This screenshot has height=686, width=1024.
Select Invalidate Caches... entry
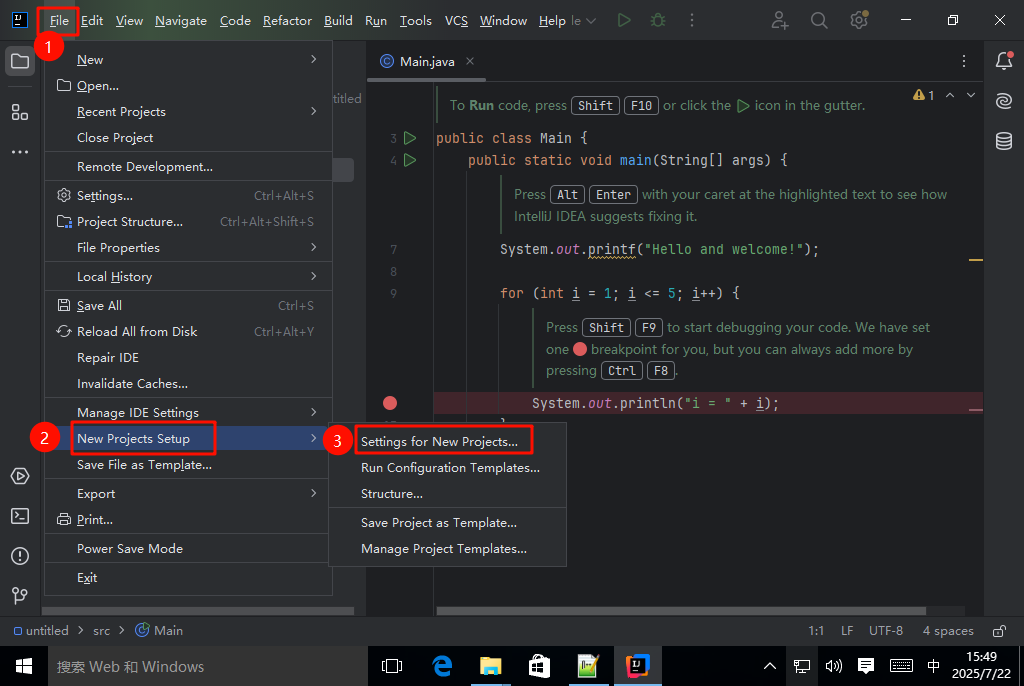[x=188, y=384]
